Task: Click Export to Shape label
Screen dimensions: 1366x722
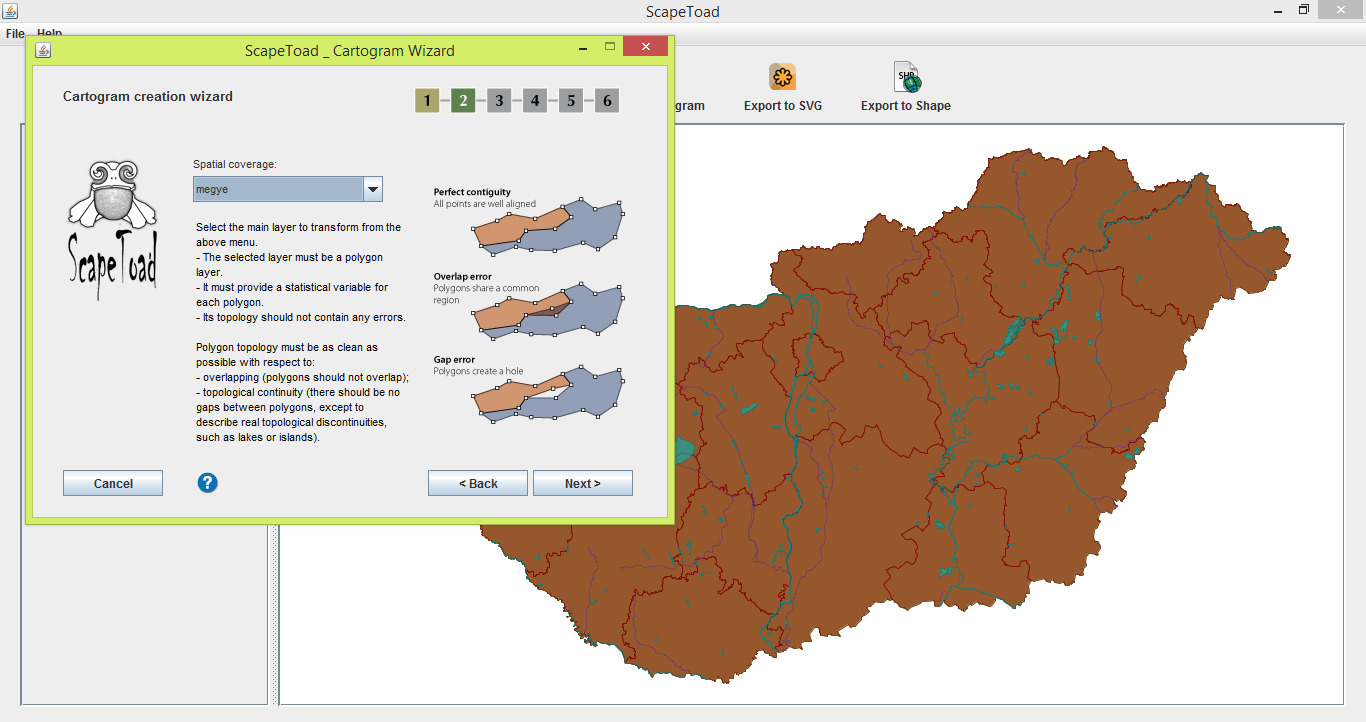Action: pos(906,106)
